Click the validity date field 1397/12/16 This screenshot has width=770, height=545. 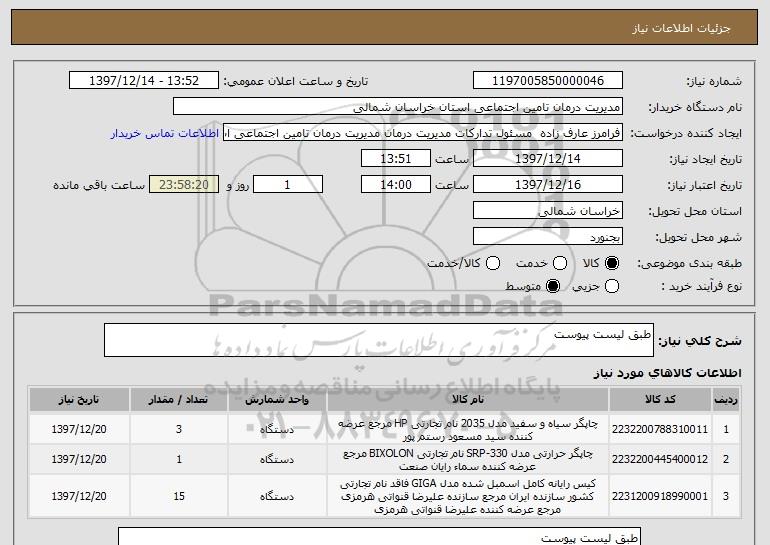(x=548, y=185)
